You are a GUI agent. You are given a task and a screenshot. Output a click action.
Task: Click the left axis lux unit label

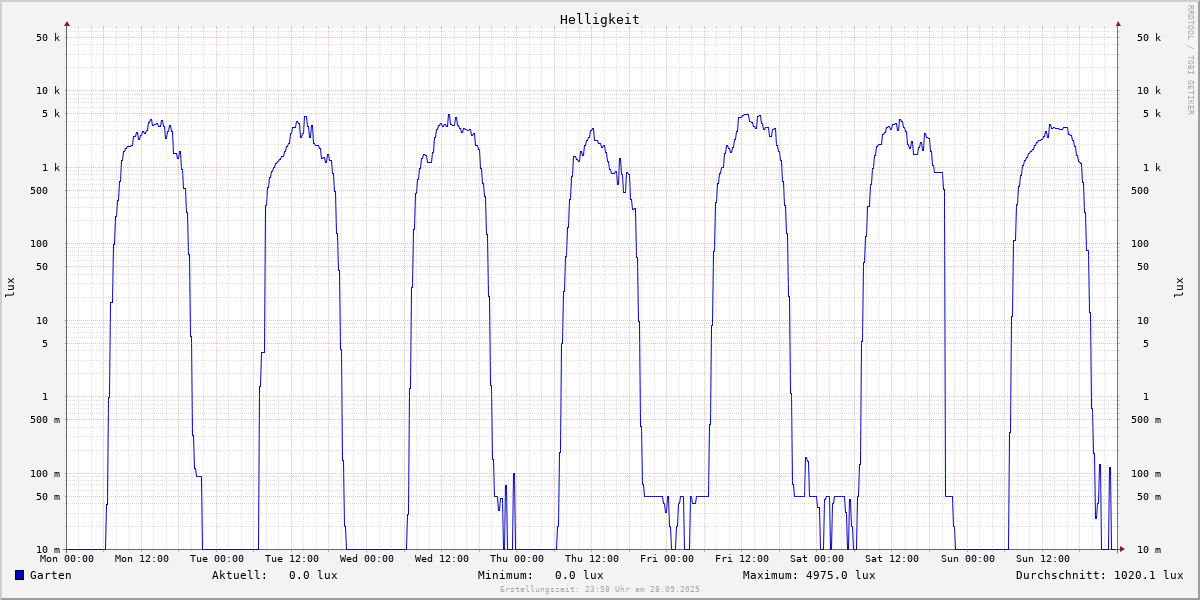tap(10, 287)
